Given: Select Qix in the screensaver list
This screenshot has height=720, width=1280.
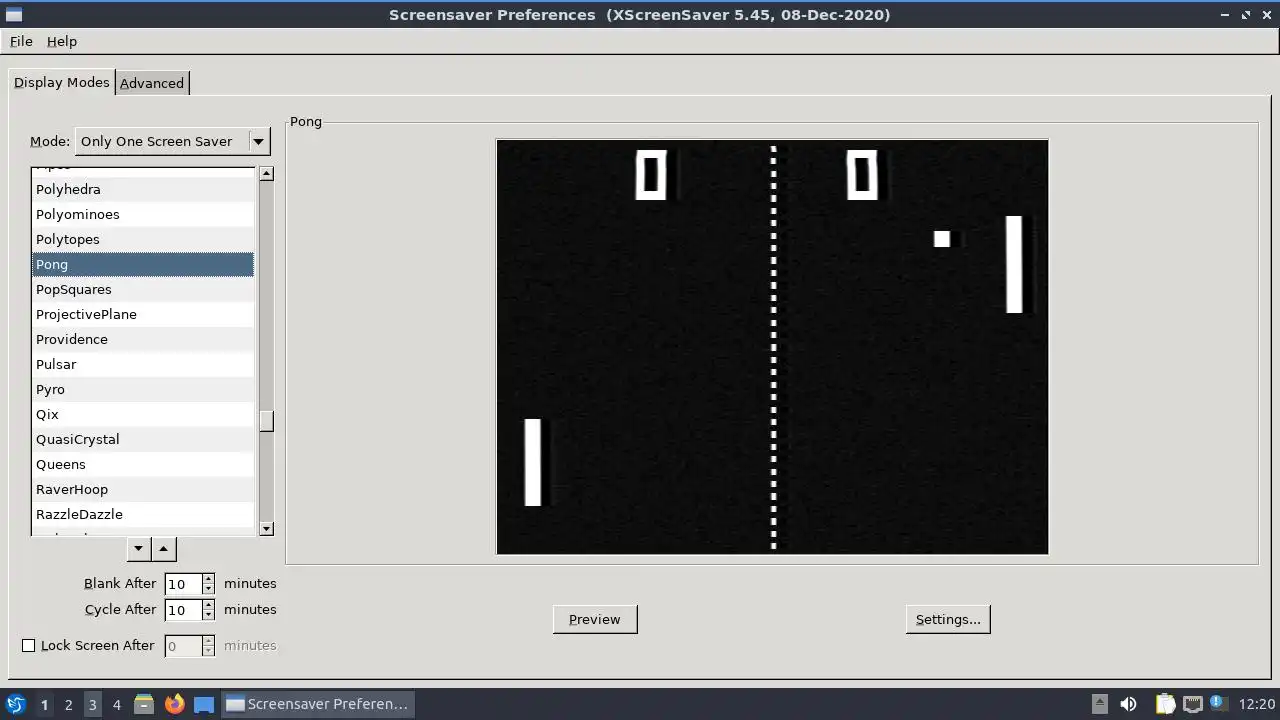Looking at the screenshot, I should [x=143, y=414].
